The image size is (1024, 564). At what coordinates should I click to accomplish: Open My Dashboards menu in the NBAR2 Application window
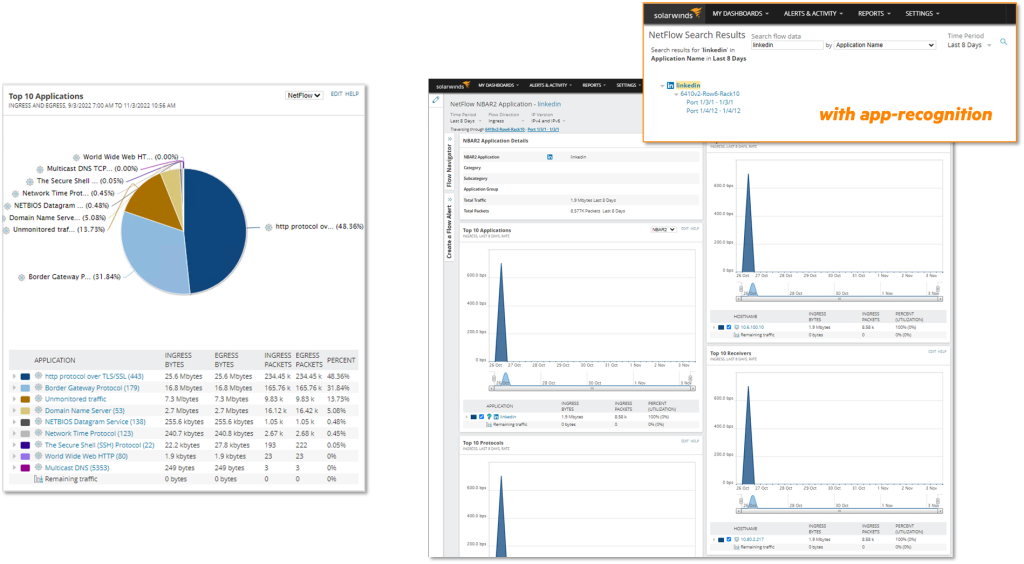[x=498, y=86]
